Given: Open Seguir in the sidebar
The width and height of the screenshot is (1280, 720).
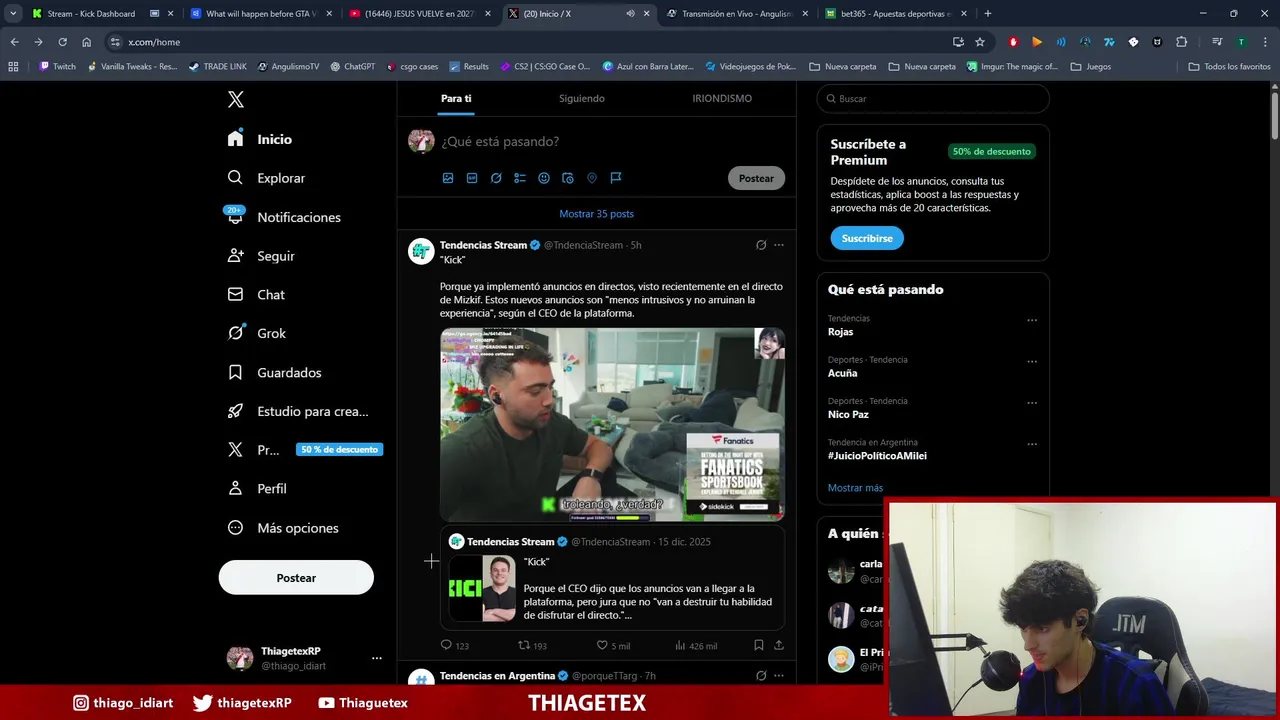Looking at the screenshot, I should (261, 256).
